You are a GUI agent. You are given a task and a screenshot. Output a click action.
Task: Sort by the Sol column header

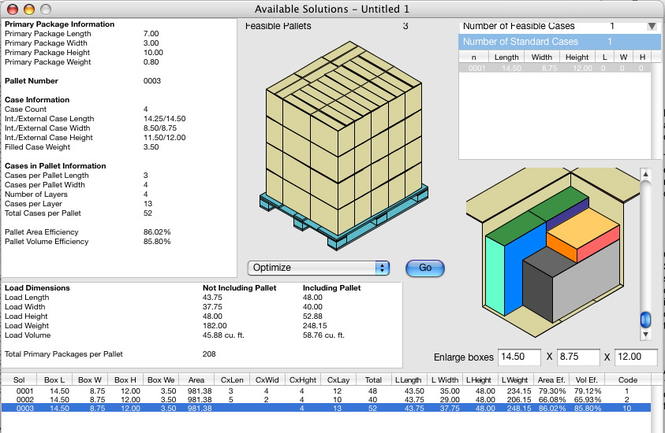pyautogui.click(x=19, y=380)
